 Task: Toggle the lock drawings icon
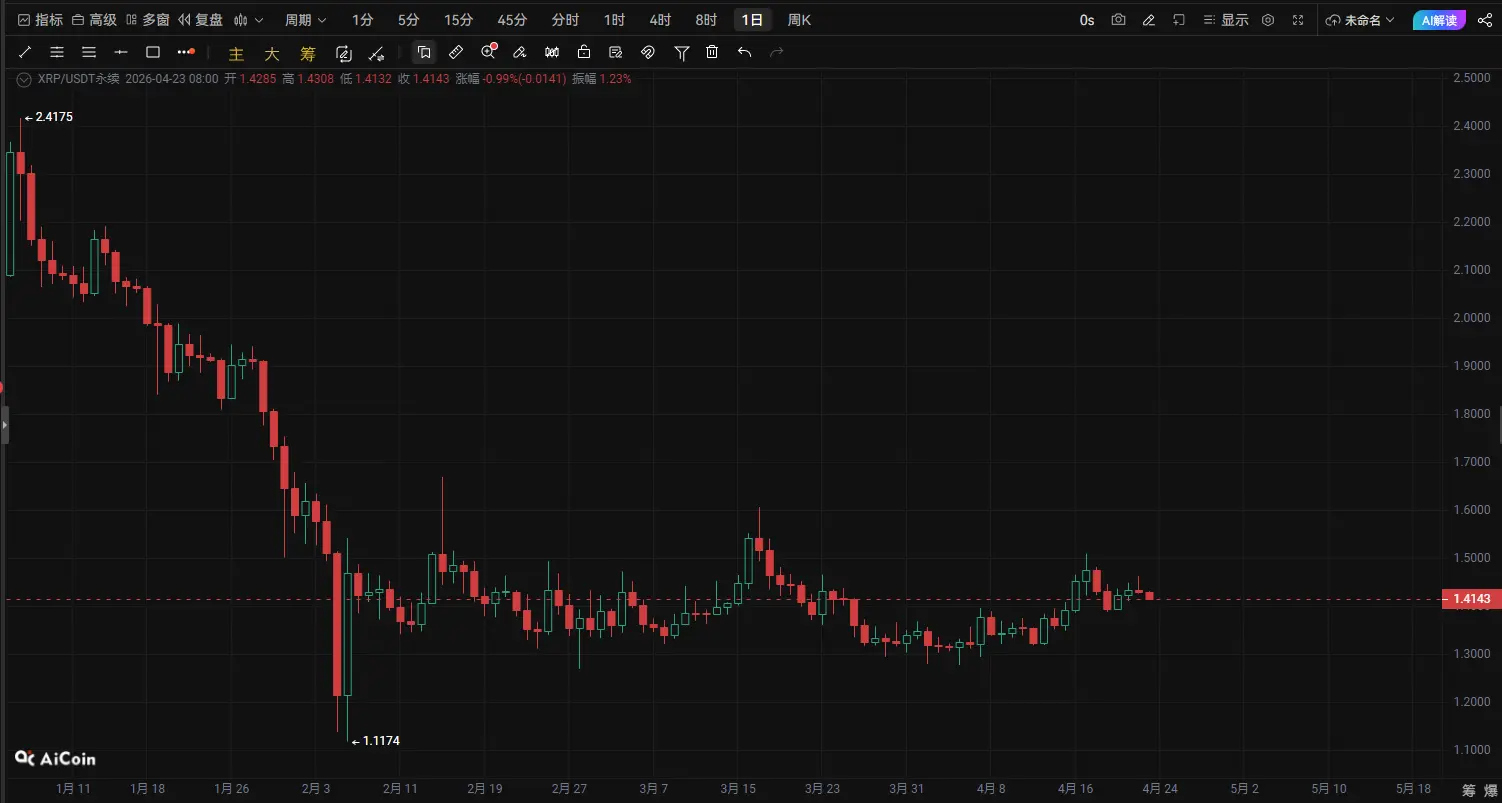pyautogui.click(x=584, y=52)
